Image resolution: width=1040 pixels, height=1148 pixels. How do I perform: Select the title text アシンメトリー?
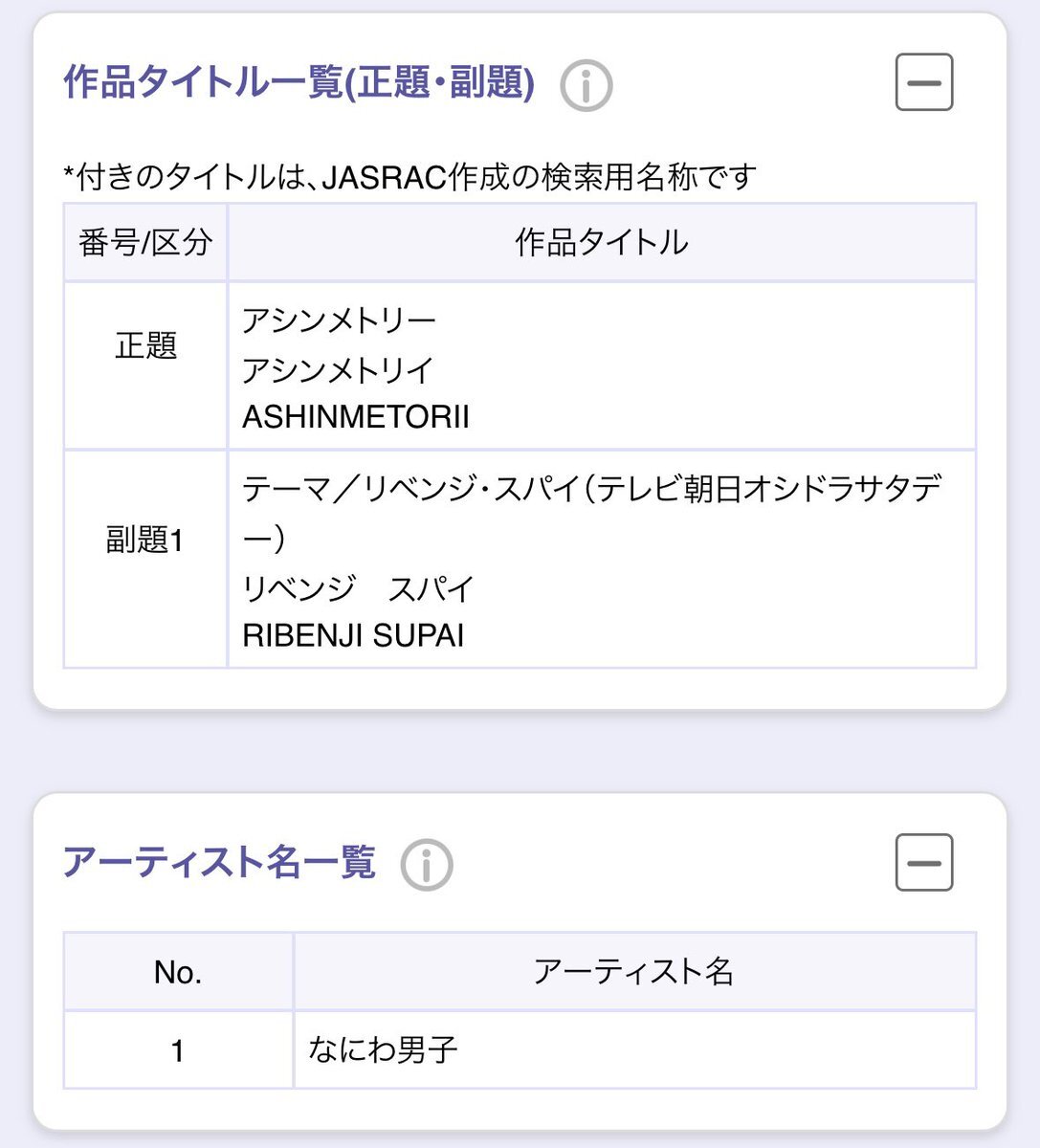pos(339,320)
